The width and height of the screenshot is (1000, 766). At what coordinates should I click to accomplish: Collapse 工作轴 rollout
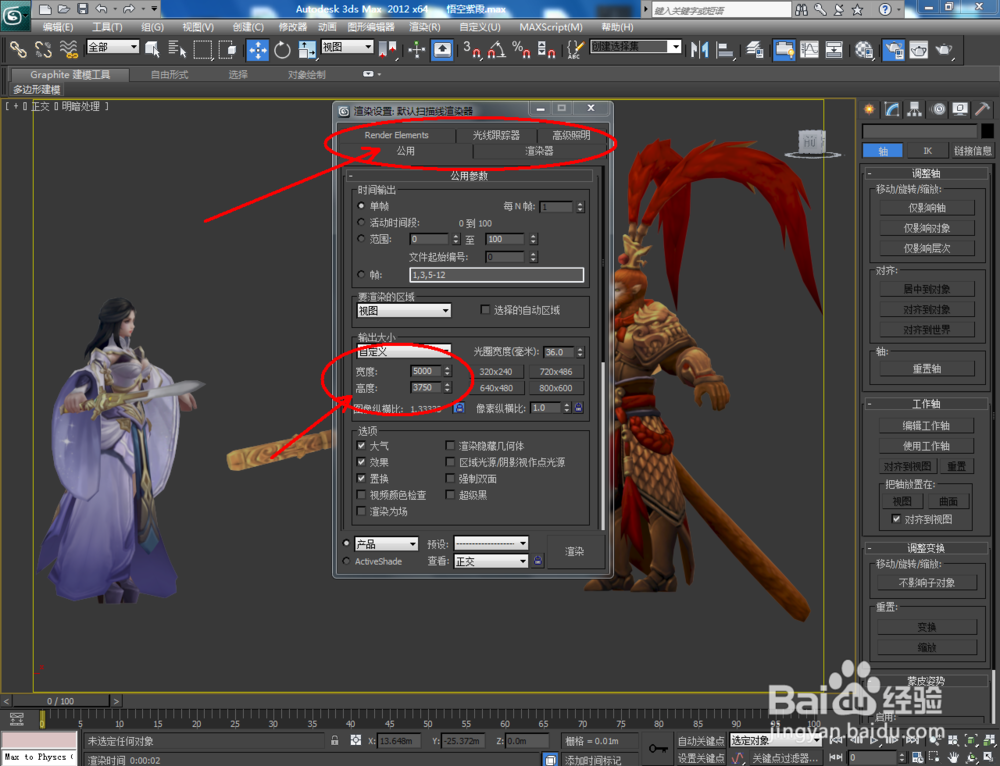click(x=926, y=404)
